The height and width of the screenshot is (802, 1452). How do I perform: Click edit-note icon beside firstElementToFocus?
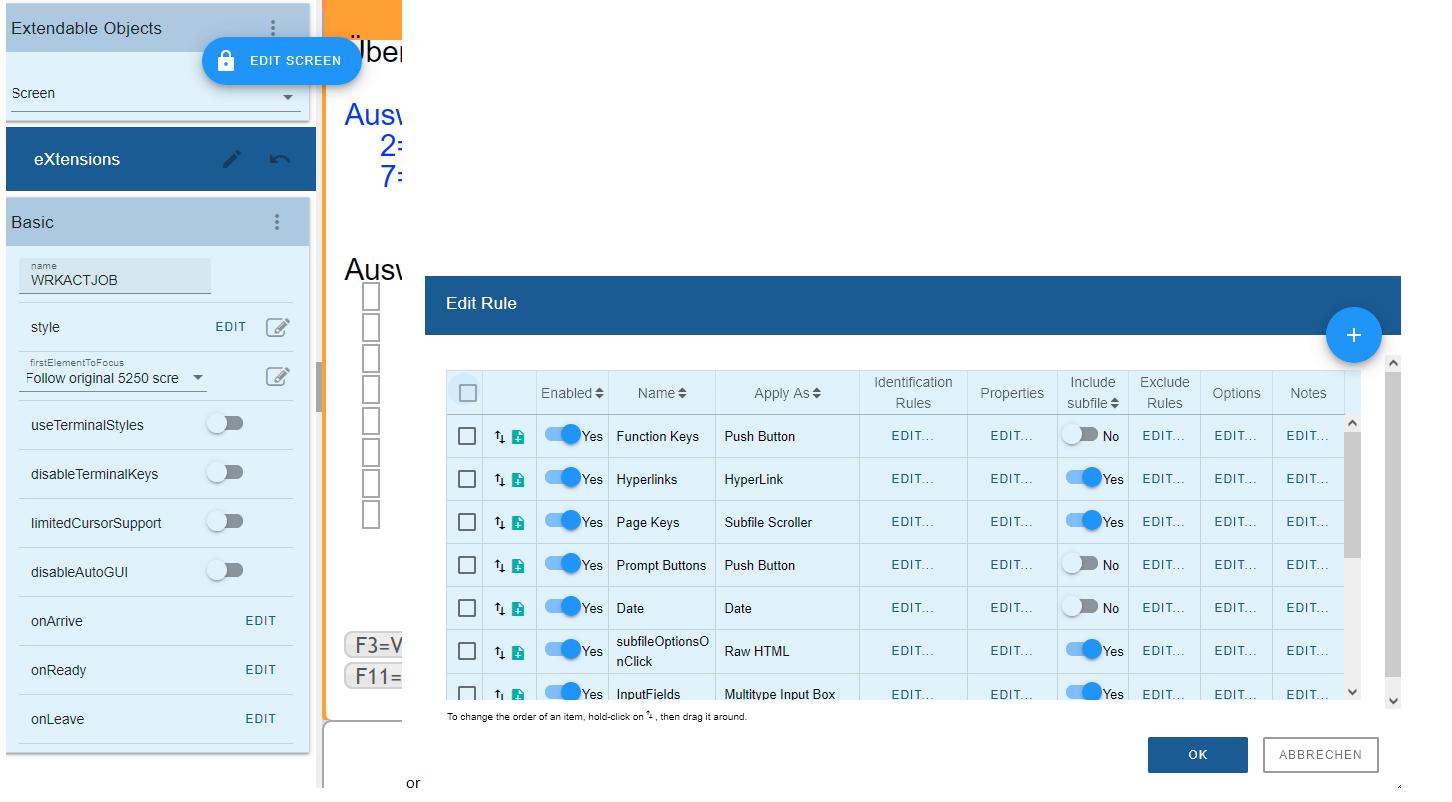coord(277,376)
